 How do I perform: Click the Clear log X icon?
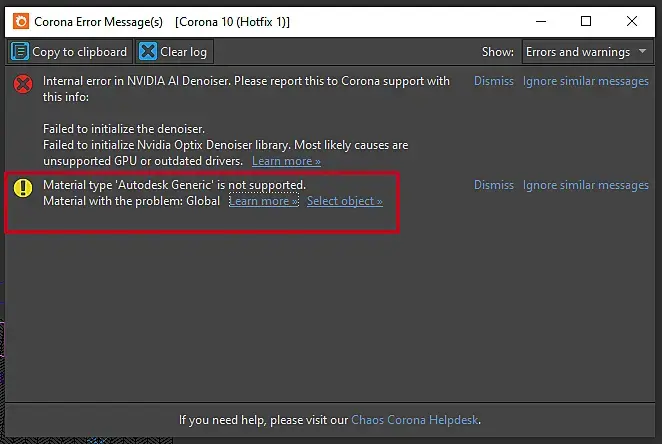coord(149,52)
